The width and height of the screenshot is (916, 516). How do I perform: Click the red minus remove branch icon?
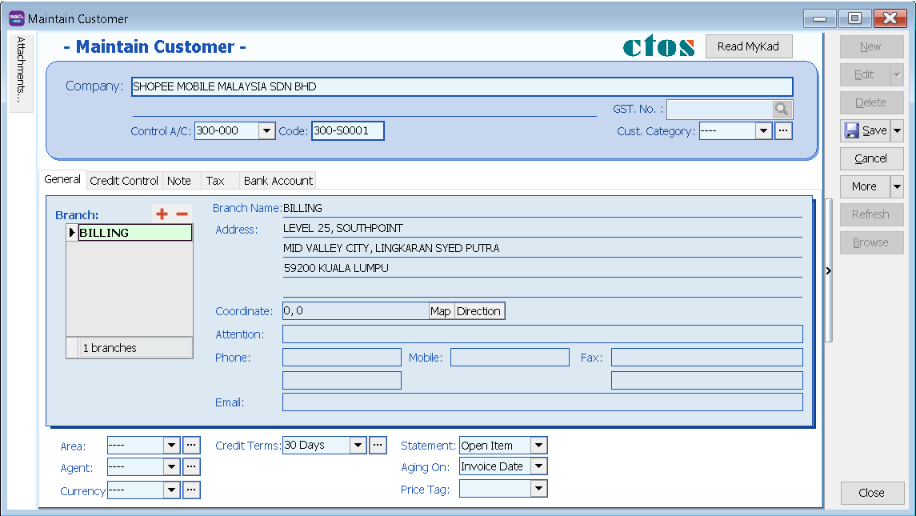[182, 214]
